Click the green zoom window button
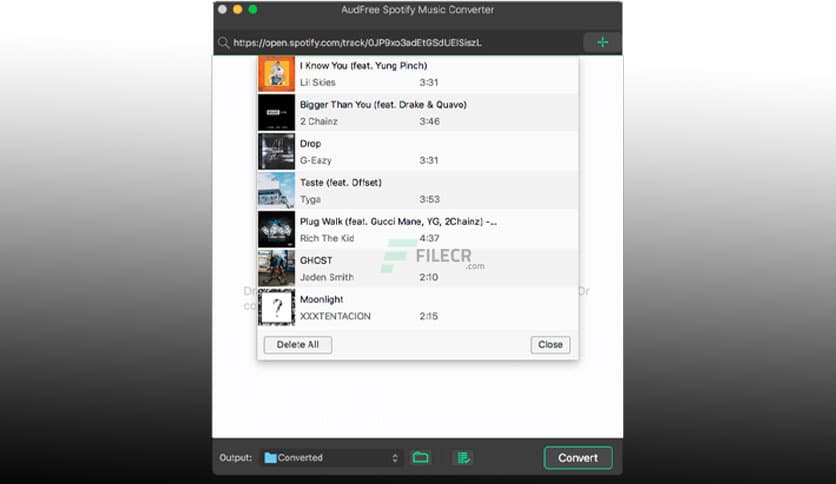This screenshot has height=484, width=836. [253, 9]
